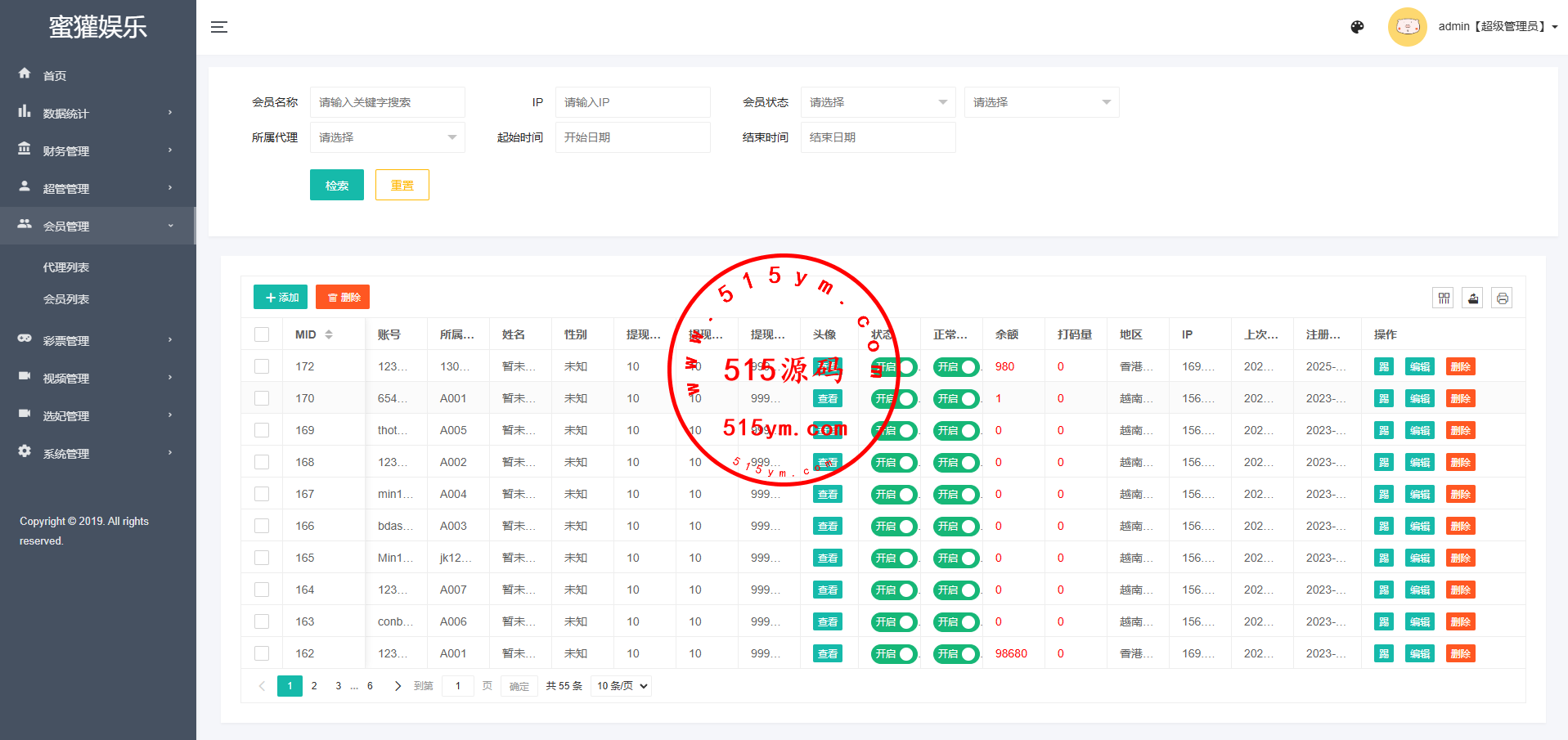
Task: Click the admin avatar image
Action: 1407,27
